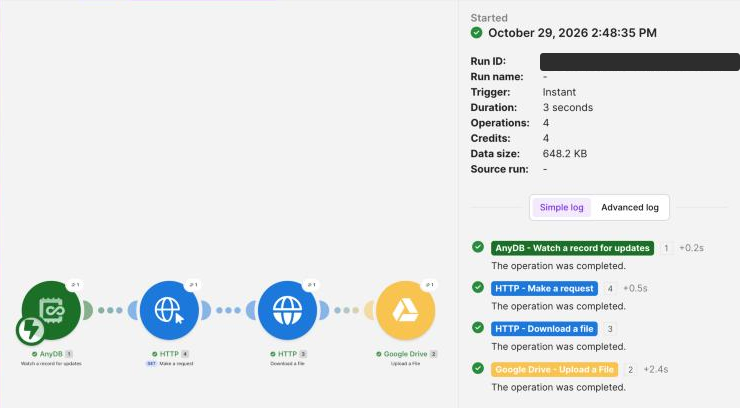Screen dimensions: 740x408
Task: Open the HTTP Make a request module
Action: [x=169, y=310]
